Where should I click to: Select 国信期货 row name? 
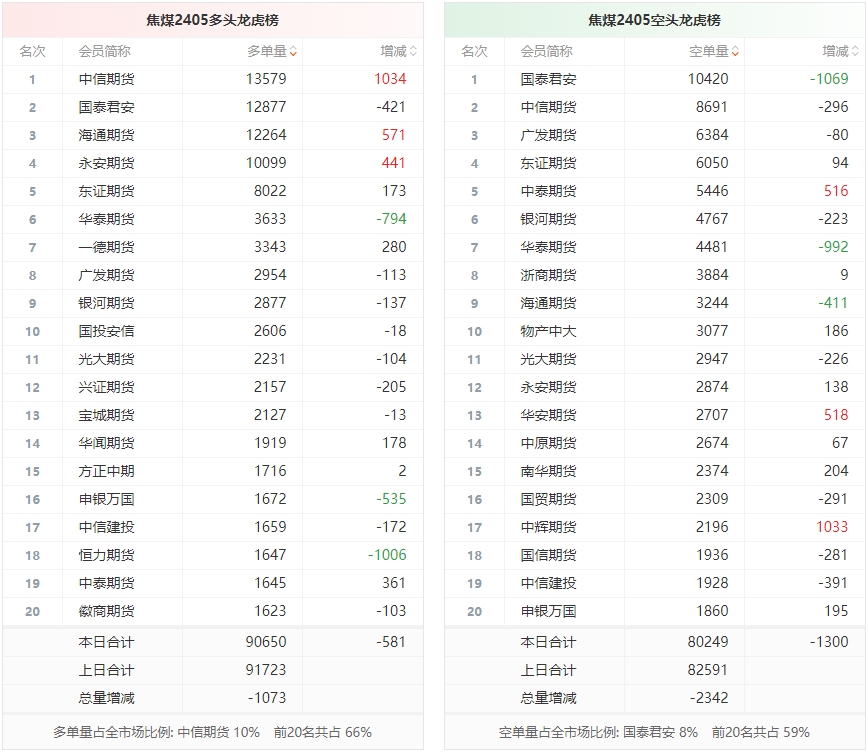pos(548,555)
